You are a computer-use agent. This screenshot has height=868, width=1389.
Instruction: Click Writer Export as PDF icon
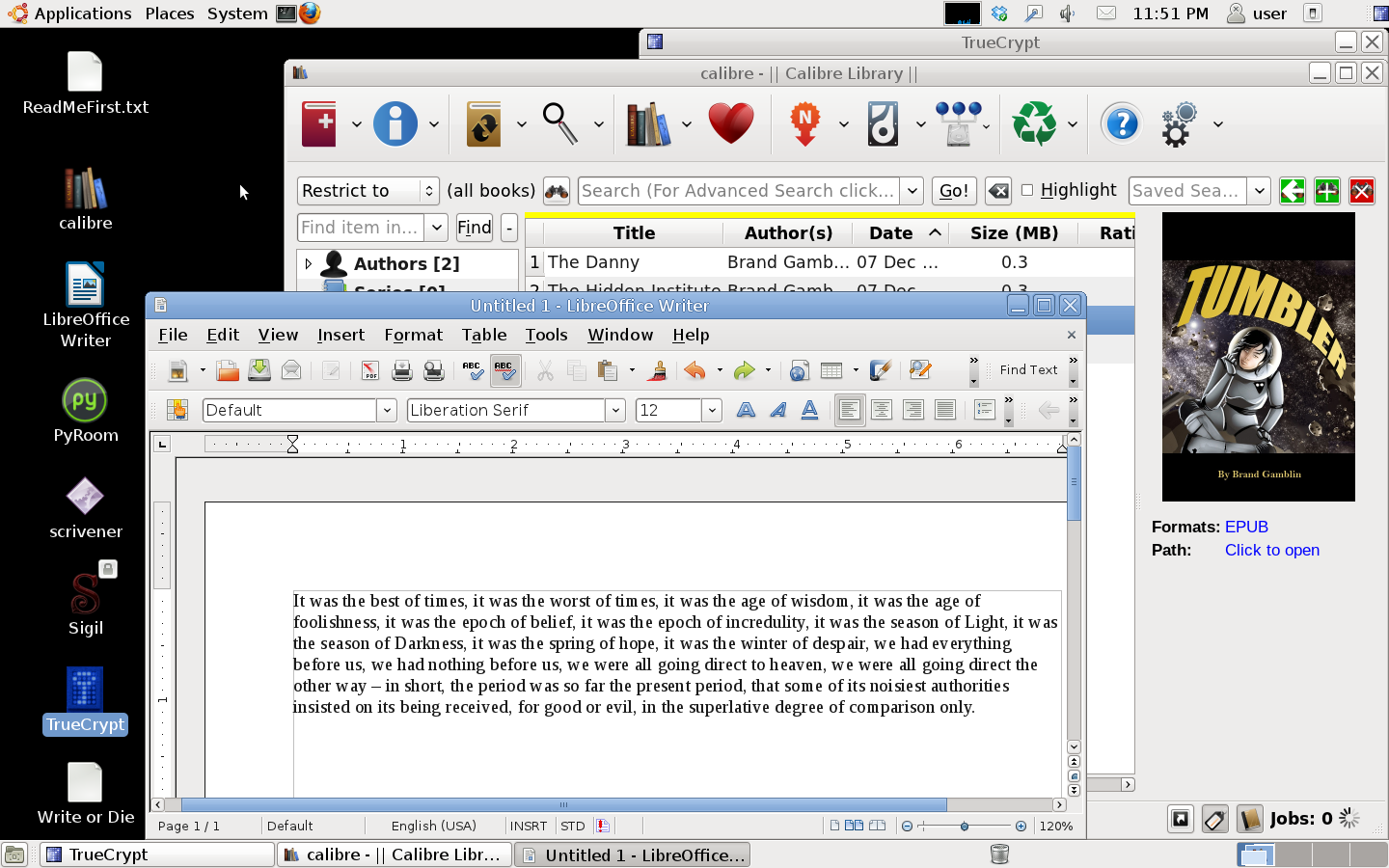tap(370, 370)
